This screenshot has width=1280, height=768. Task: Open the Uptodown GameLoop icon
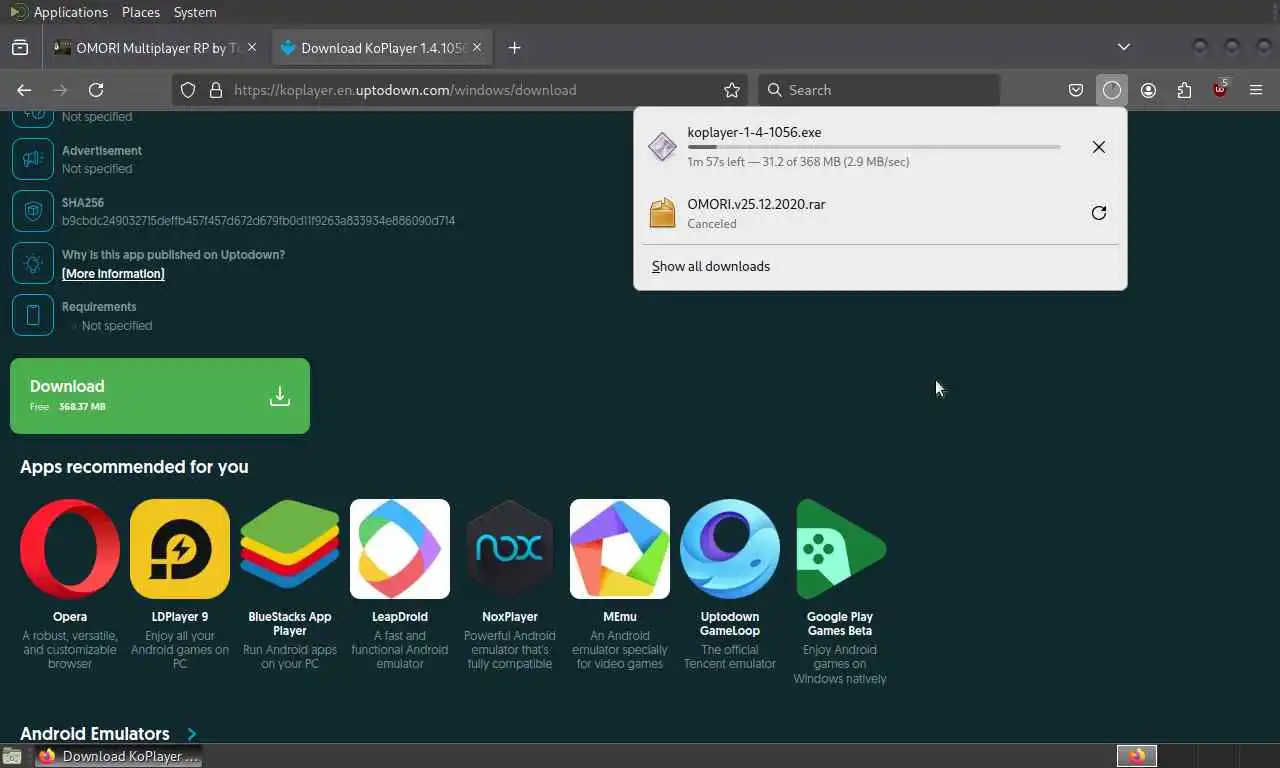(x=730, y=549)
